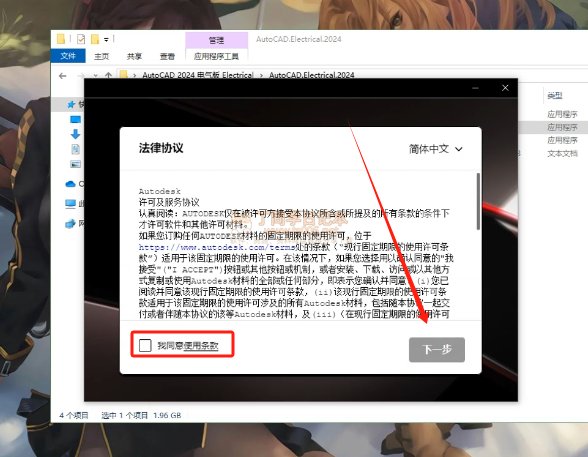Select the 管理 contextual tab
Viewport: 588px width, 457px height.
216,40
